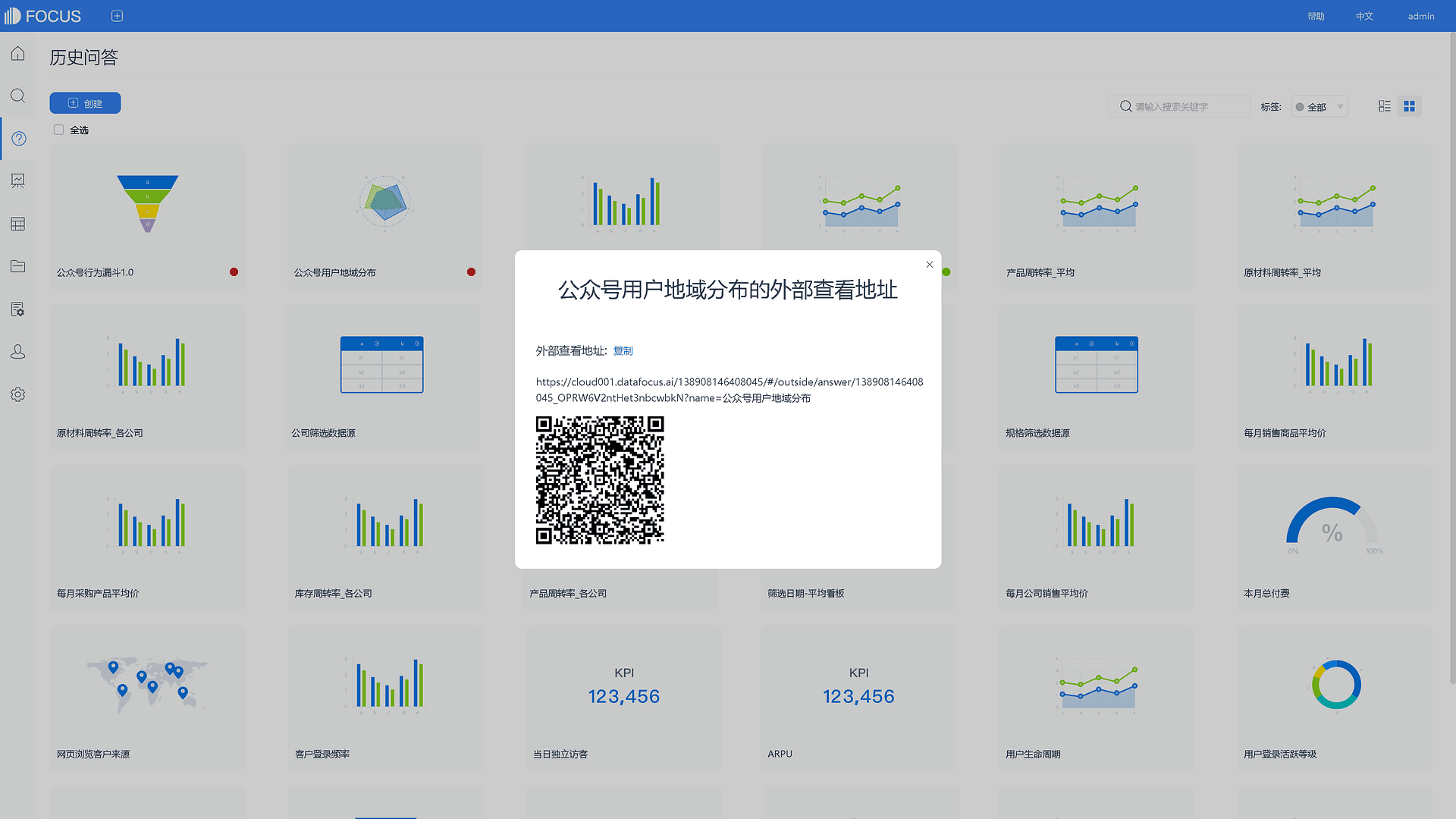This screenshot has width=1456, height=819.
Task: Open the 库存周转率_各公司 card
Action: (385, 538)
